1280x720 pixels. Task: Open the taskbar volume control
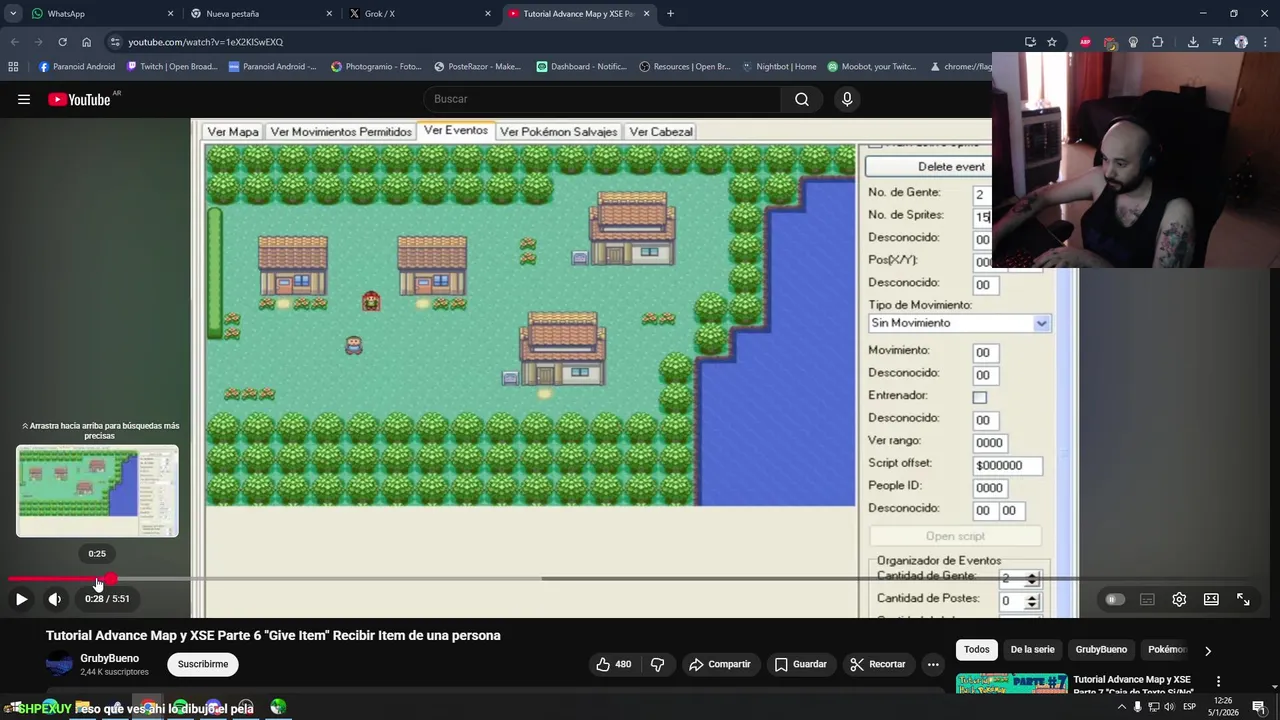tap(1169, 707)
